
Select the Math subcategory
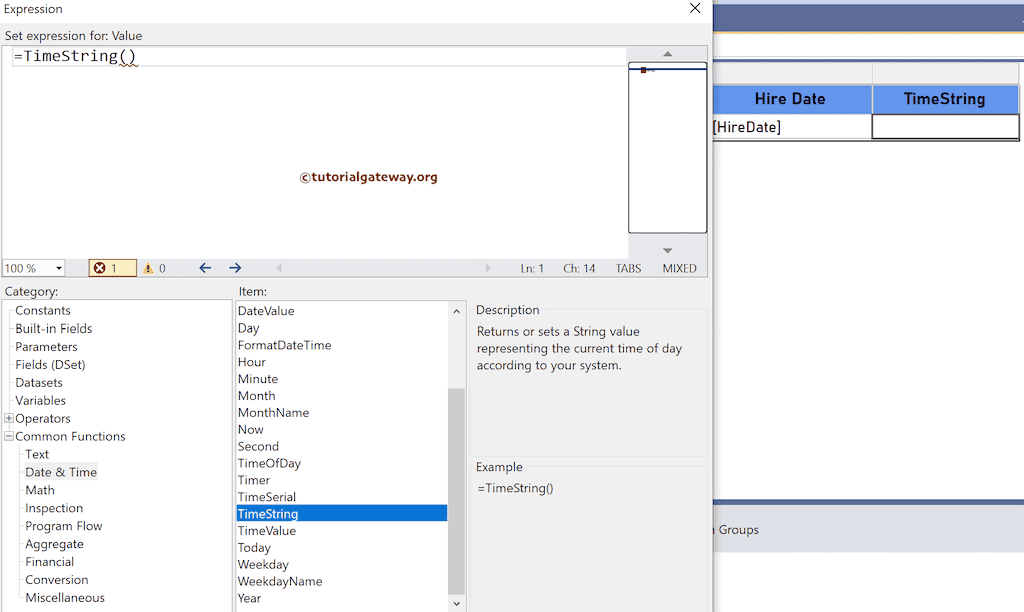pos(40,490)
